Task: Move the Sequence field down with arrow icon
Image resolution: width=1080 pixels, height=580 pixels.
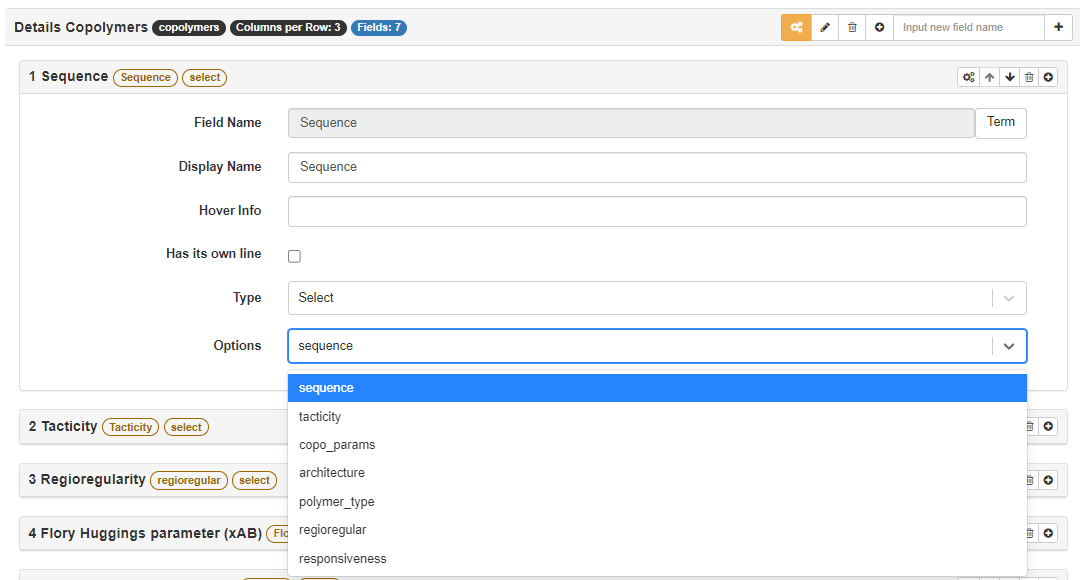Action: (x=1009, y=77)
